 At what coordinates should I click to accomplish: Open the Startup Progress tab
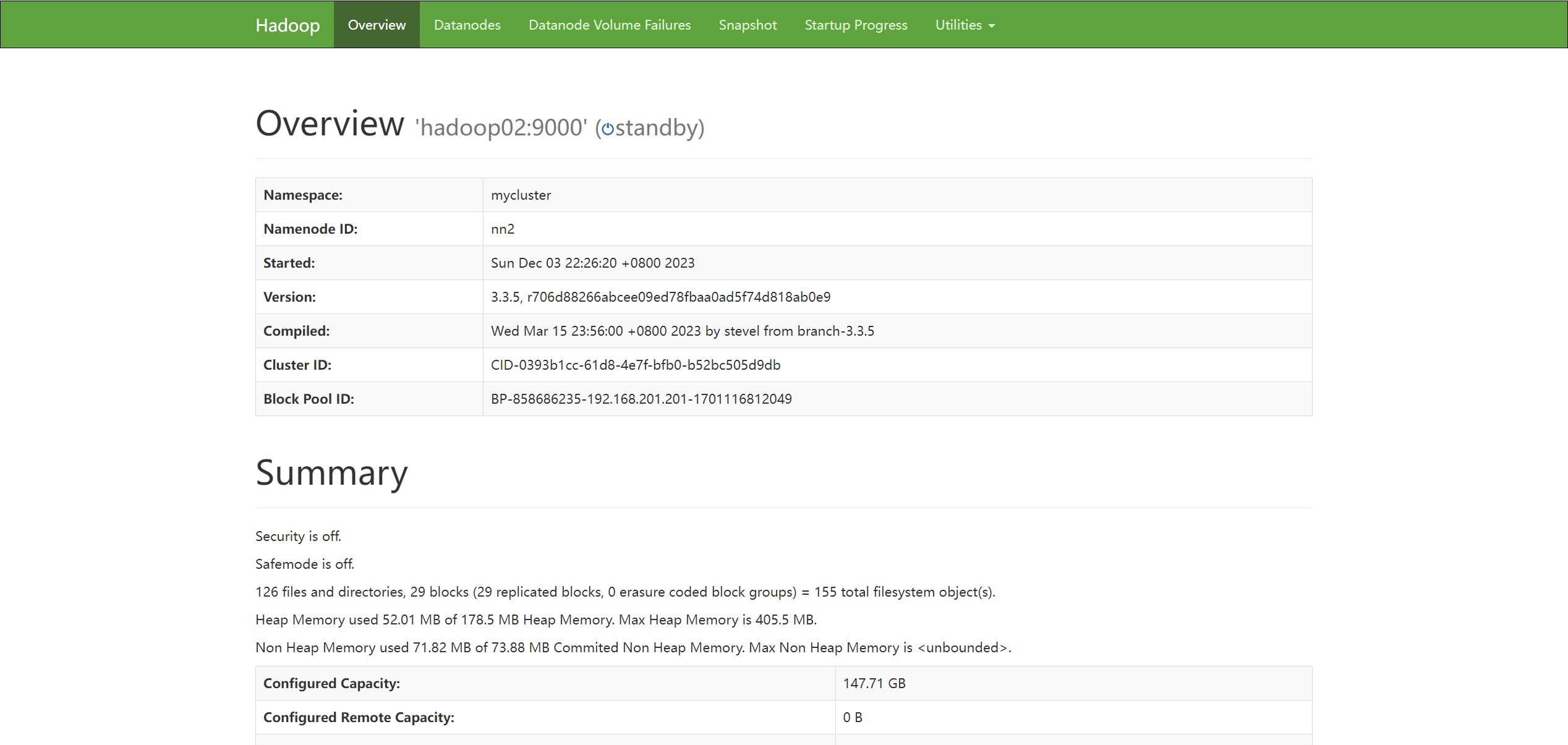(x=856, y=25)
